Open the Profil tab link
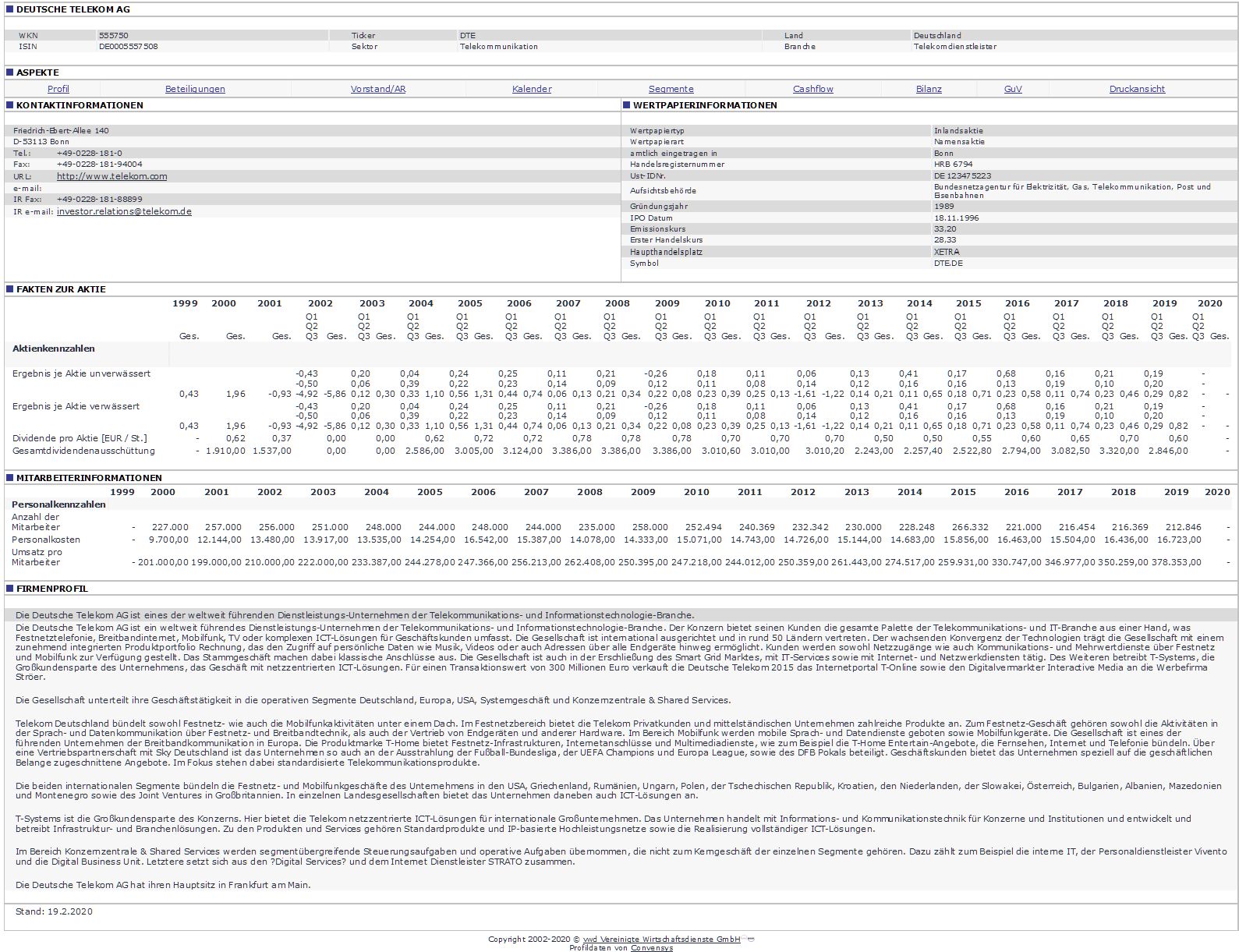The width and height of the screenshot is (1239, 952). [x=58, y=89]
